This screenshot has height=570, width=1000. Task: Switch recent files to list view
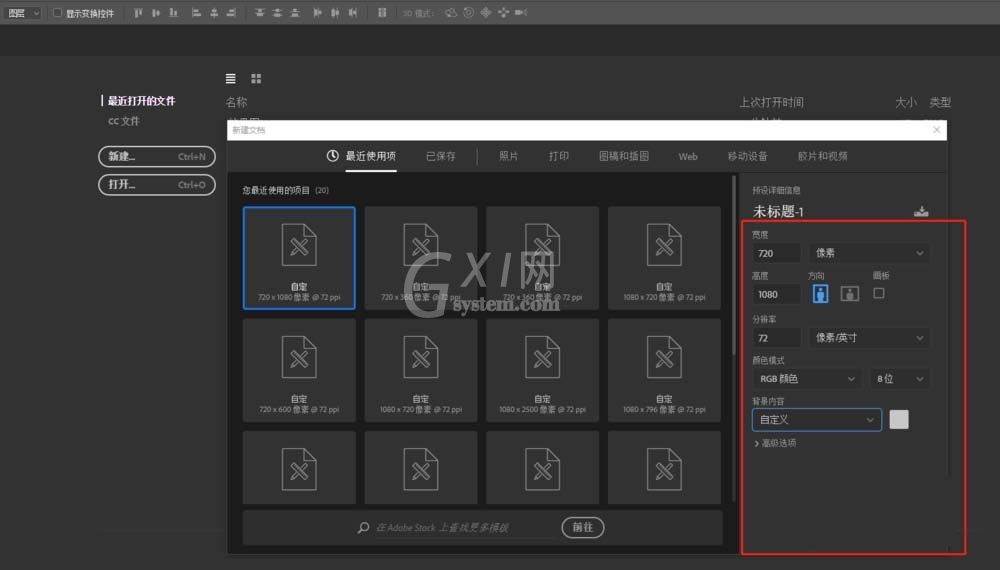click(x=230, y=78)
